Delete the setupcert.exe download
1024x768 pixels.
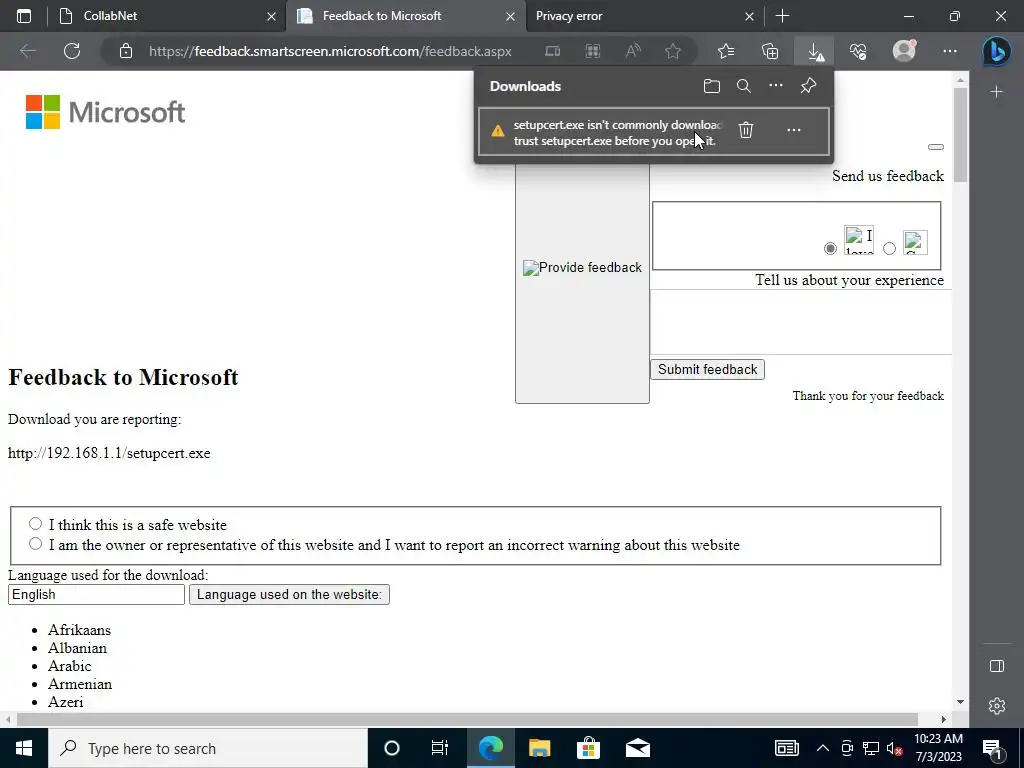pos(746,130)
